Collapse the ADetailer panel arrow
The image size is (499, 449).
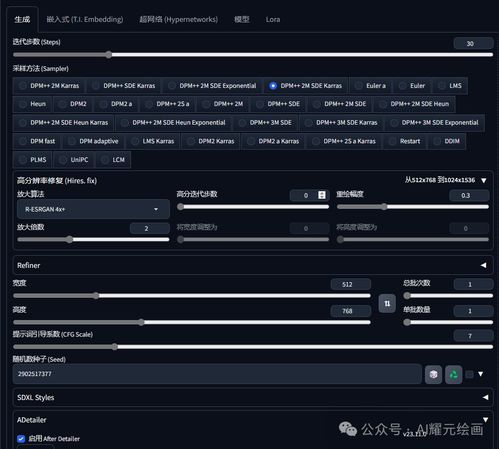click(485, 420)
